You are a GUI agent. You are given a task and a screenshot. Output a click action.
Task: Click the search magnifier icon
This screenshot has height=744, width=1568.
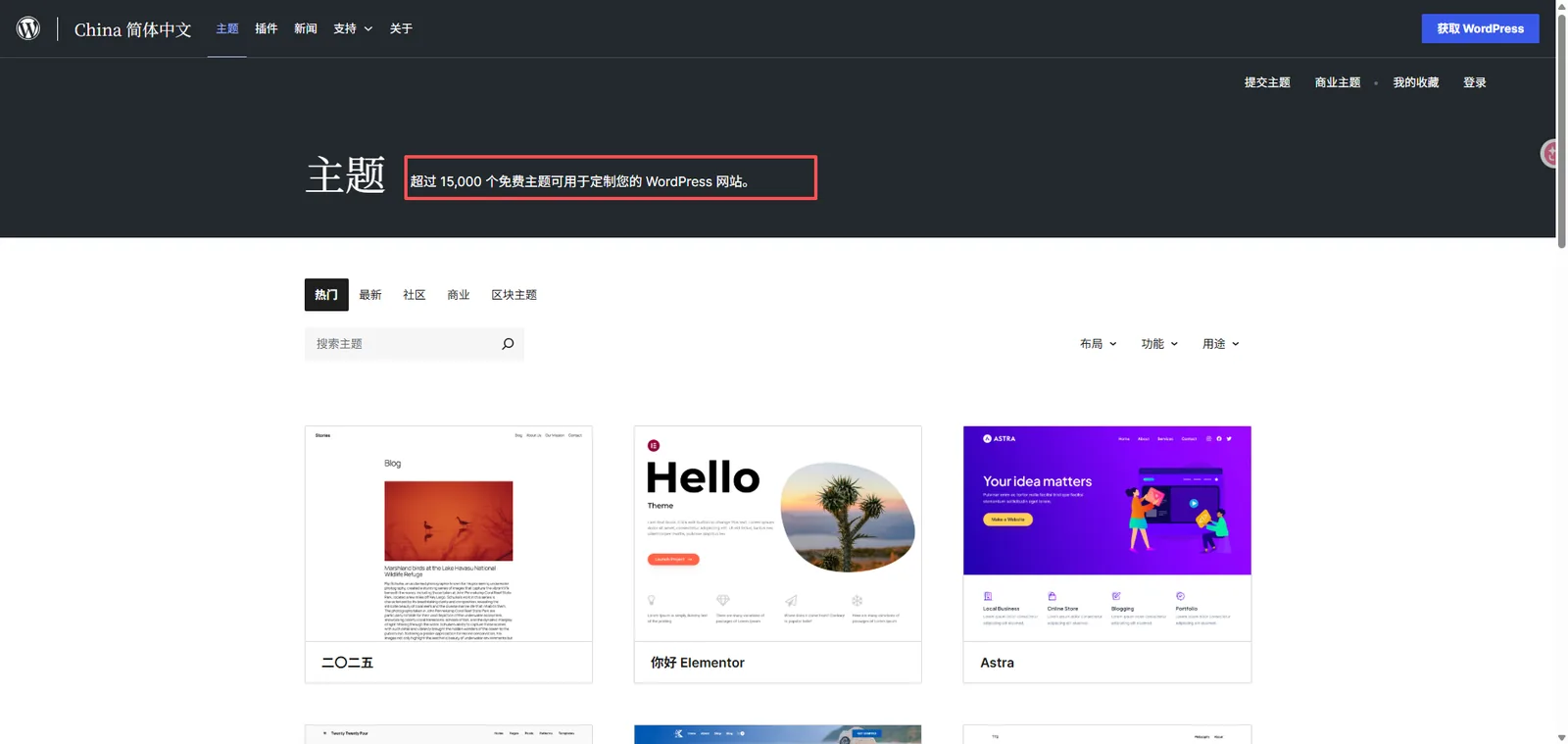tap(508, 344)
